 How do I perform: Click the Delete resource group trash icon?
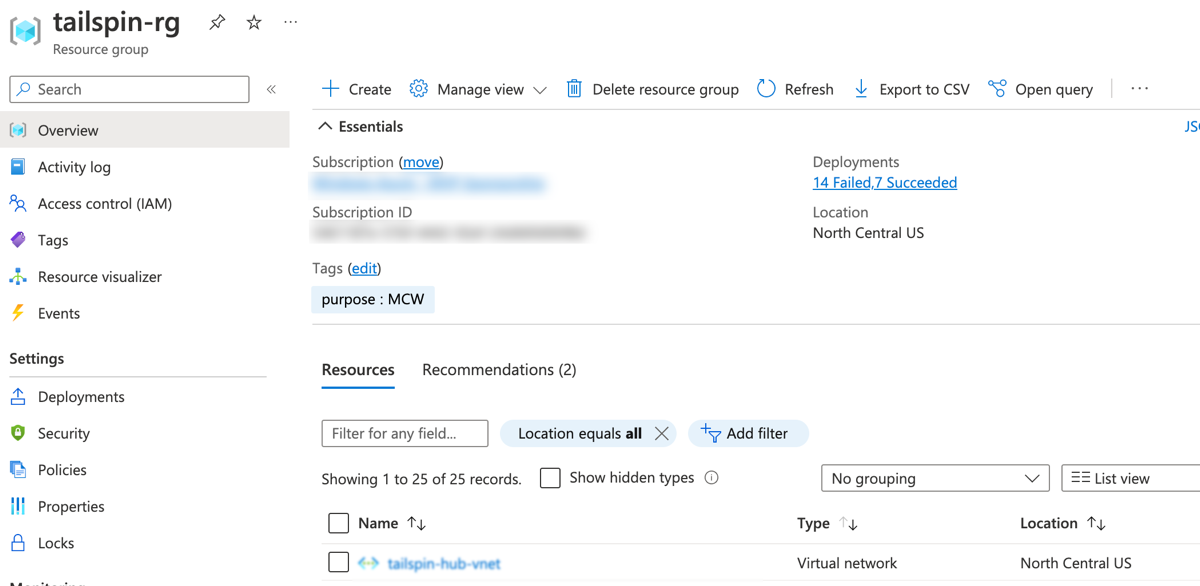(x=574, y=89)
